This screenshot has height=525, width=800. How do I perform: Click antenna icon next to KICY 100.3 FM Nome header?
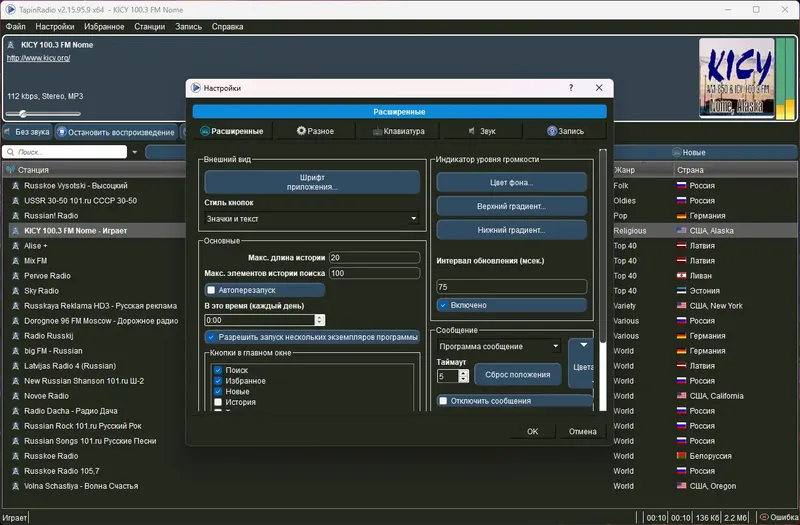11,45
